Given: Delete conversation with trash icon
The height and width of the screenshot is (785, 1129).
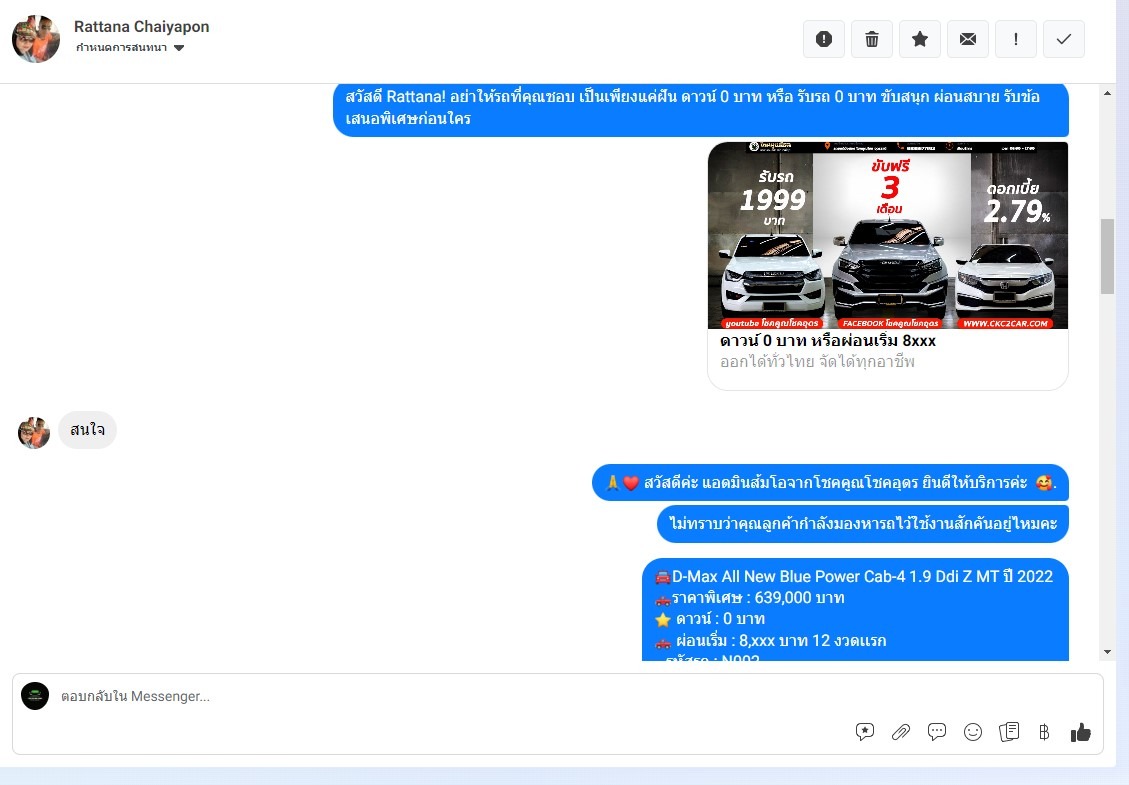Looking at the screenshot, I should (872, 39).
